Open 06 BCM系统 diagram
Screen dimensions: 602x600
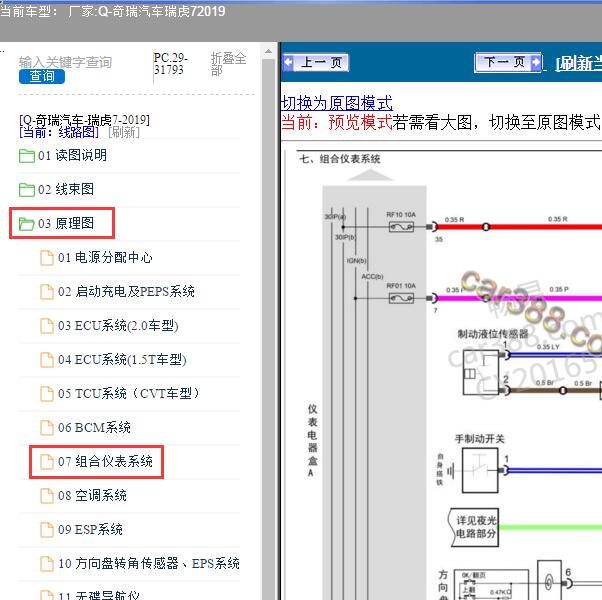pyautogui.click(x=94, y=428)
